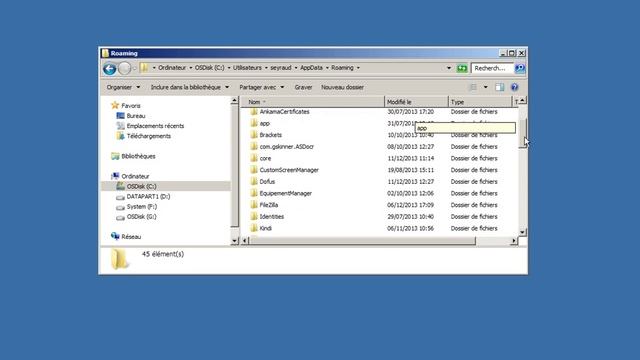Click the Forward navigation arrow

[124, 69]
